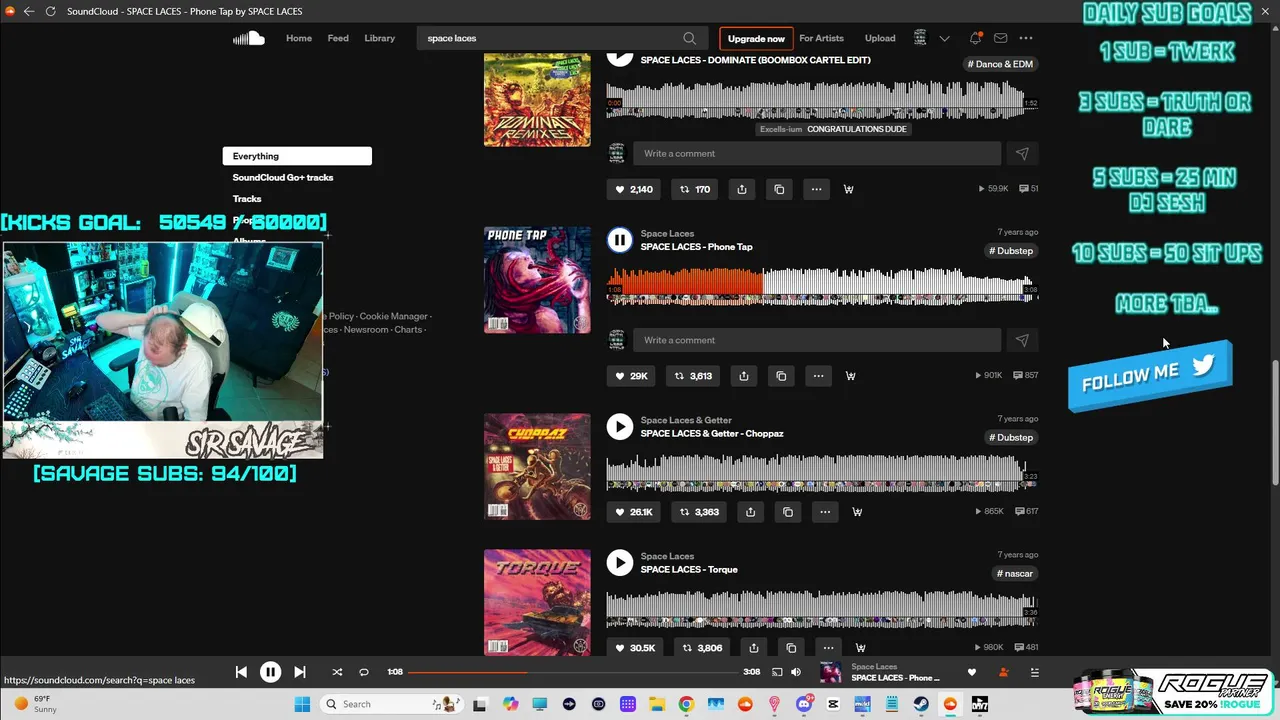
Task: Open the notifications bell
Action: (x=975, y=38)
